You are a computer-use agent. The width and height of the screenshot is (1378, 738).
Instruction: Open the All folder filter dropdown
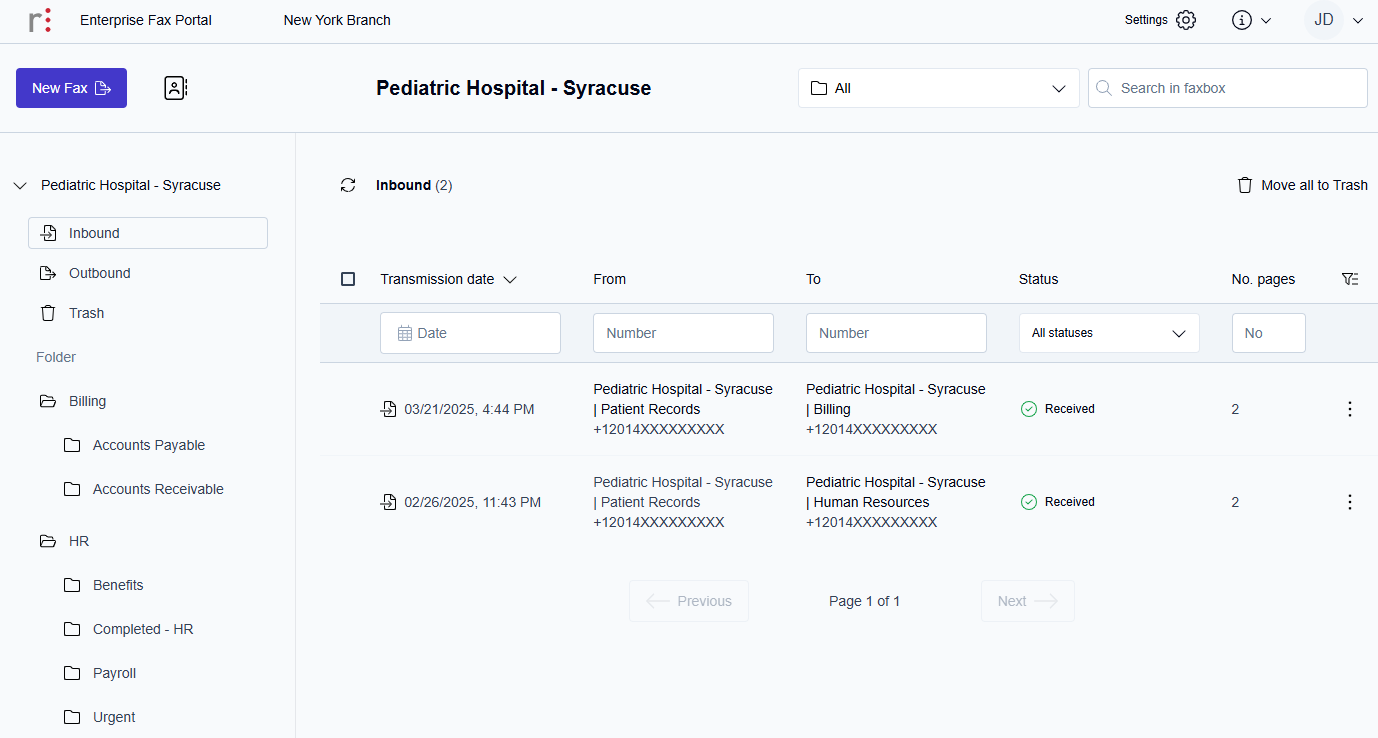pos(938,88)
